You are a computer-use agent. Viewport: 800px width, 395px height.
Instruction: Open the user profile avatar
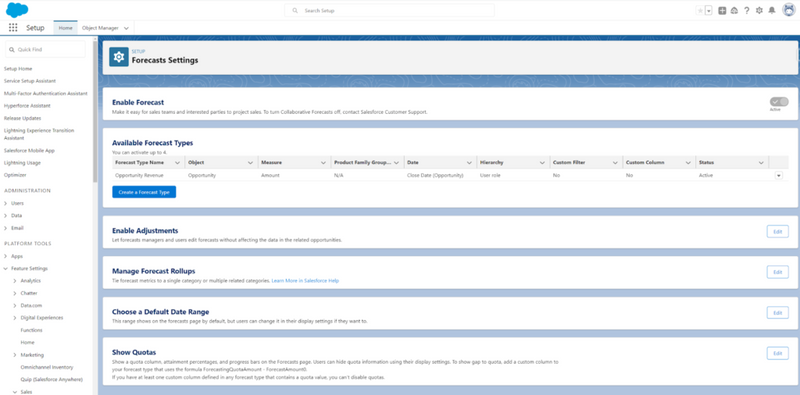[789, 10]
